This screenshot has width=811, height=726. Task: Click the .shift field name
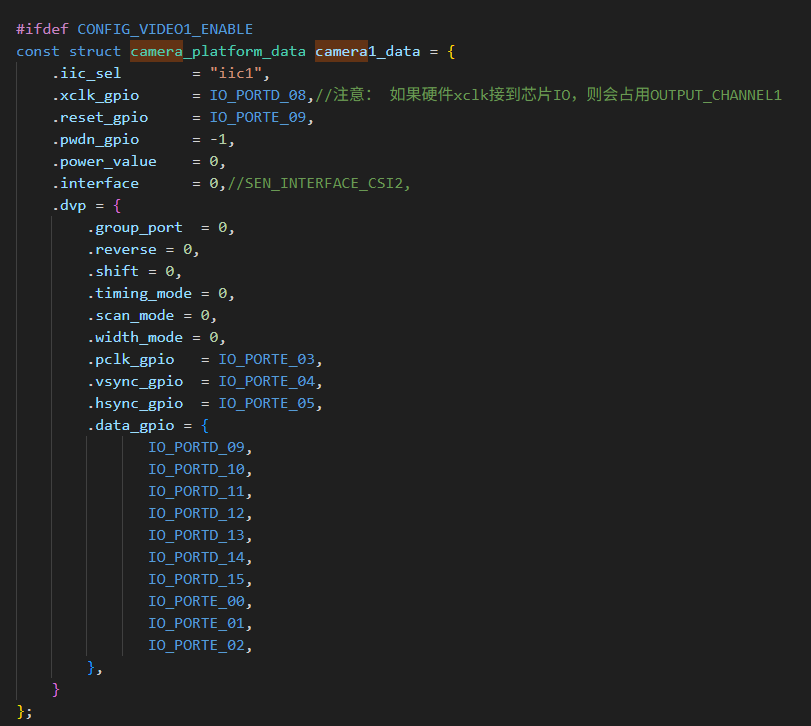tap(113, 271)
